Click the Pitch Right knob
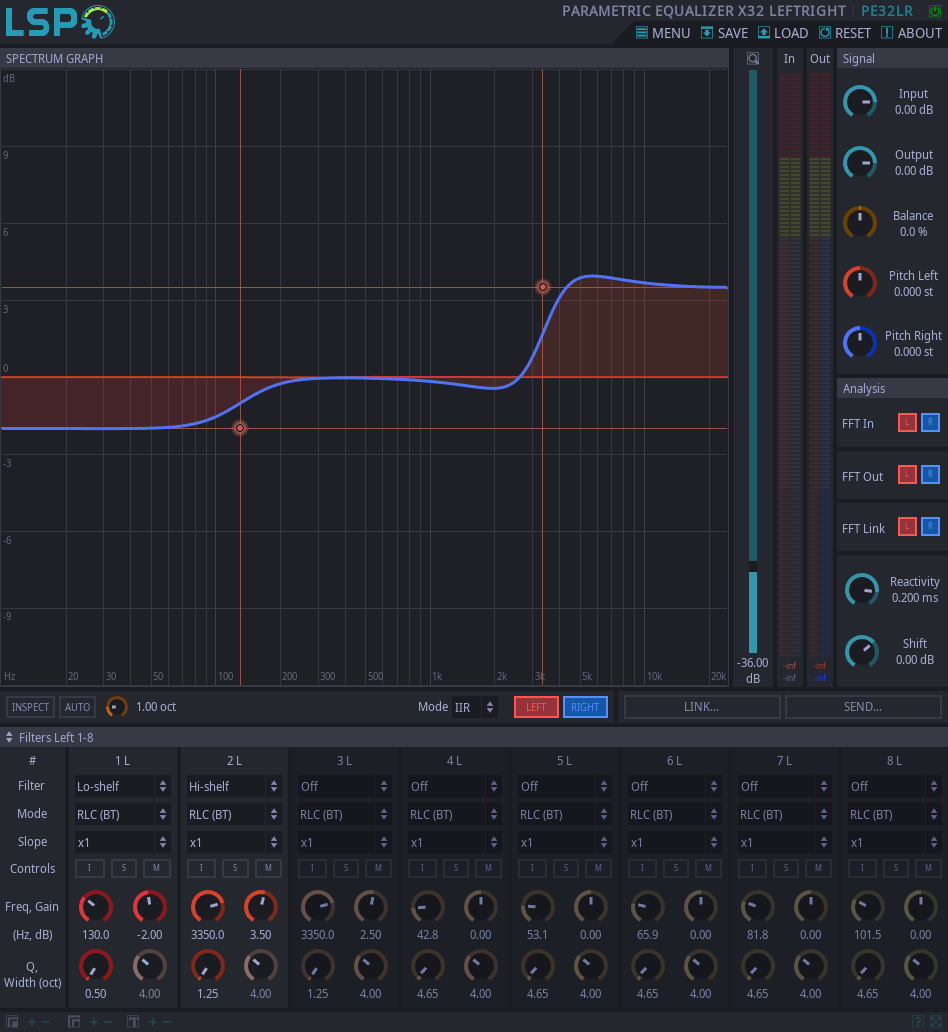The image size is (948, 1032). (860, 343)
